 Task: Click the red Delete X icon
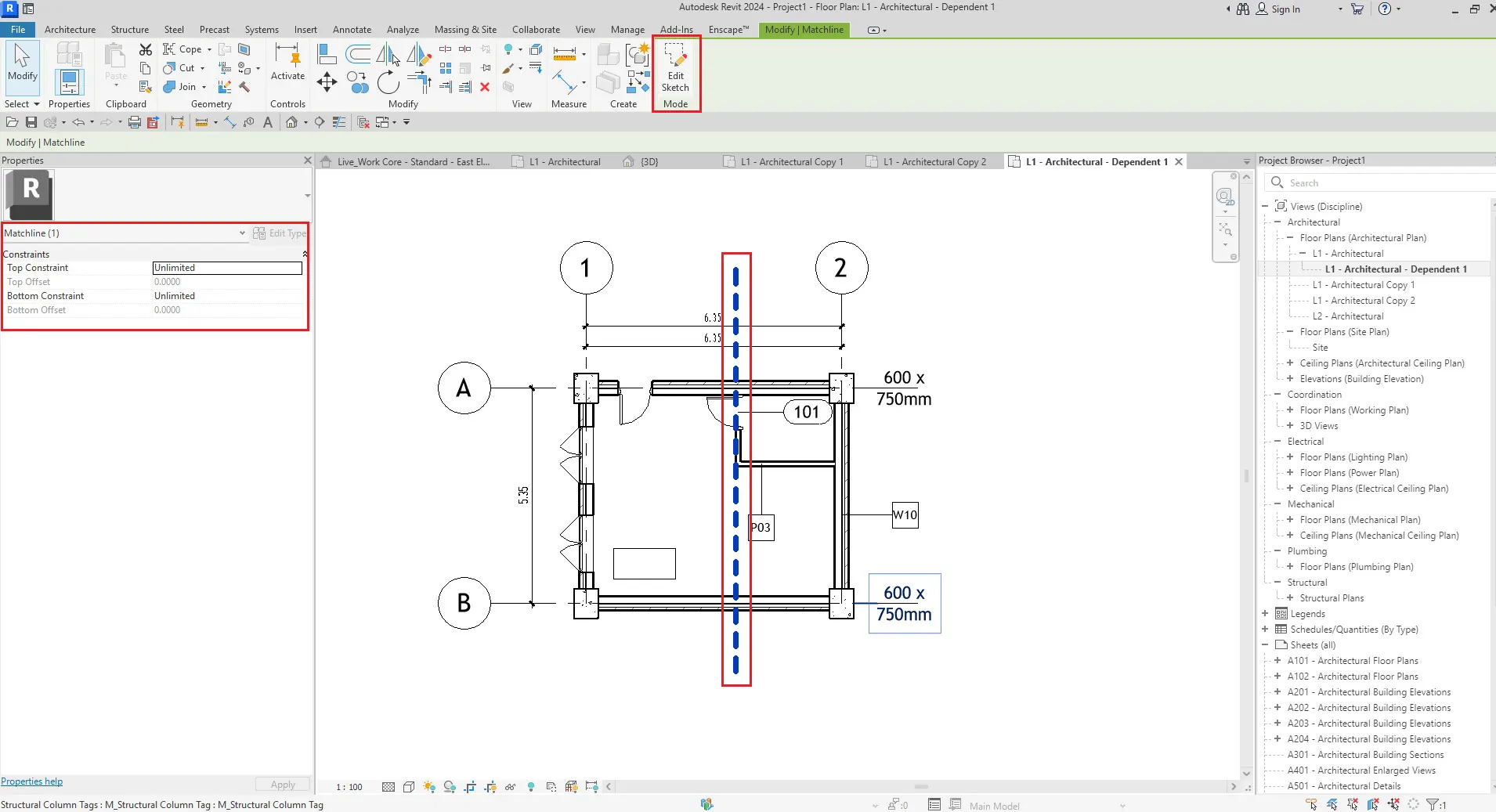(485, 87)
